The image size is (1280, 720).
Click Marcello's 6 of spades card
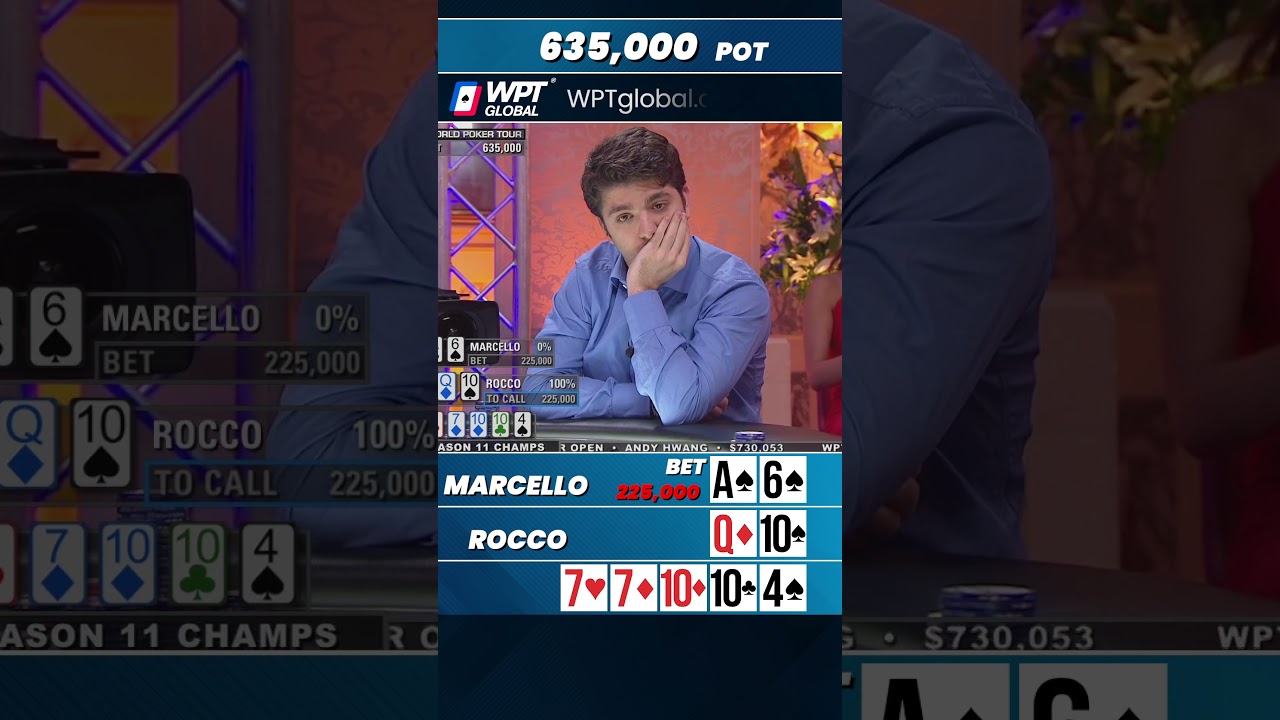783,481
